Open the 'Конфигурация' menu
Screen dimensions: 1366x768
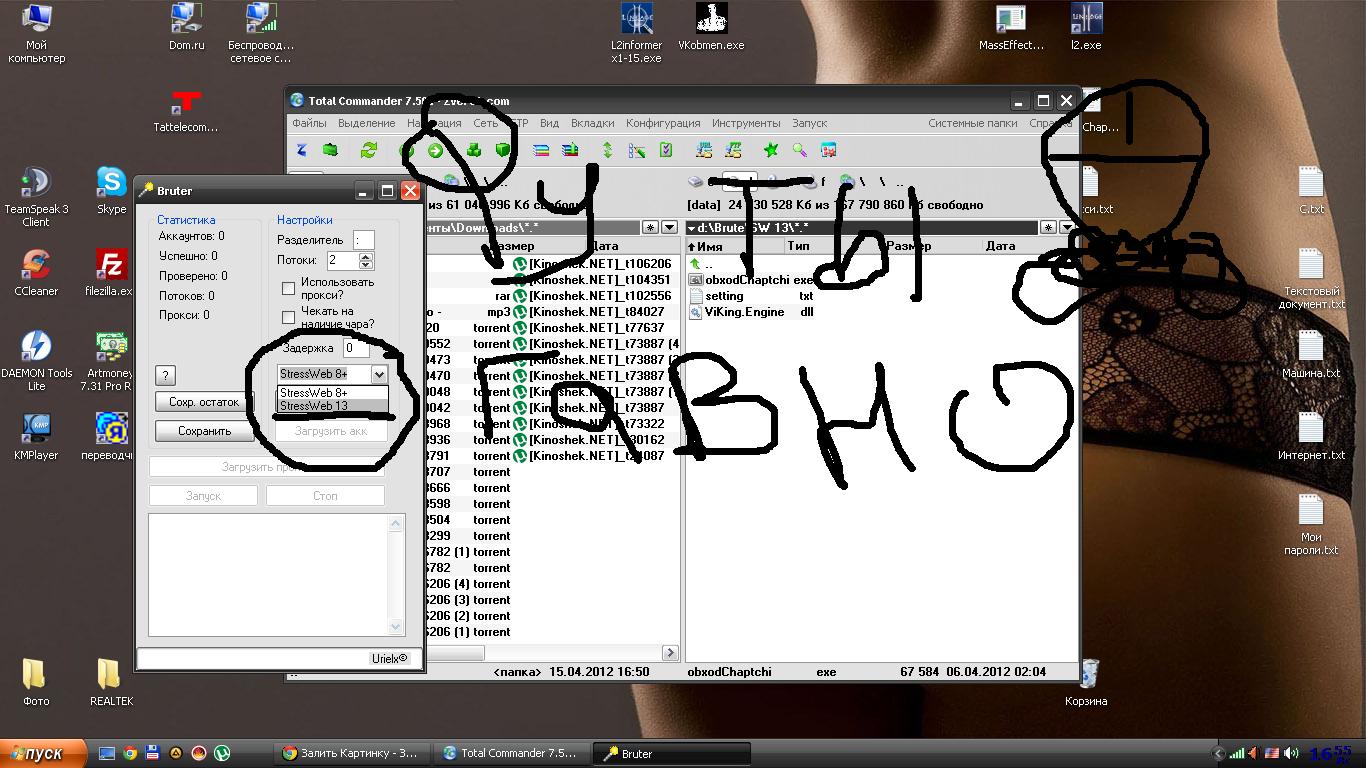(x=662, y=123)
